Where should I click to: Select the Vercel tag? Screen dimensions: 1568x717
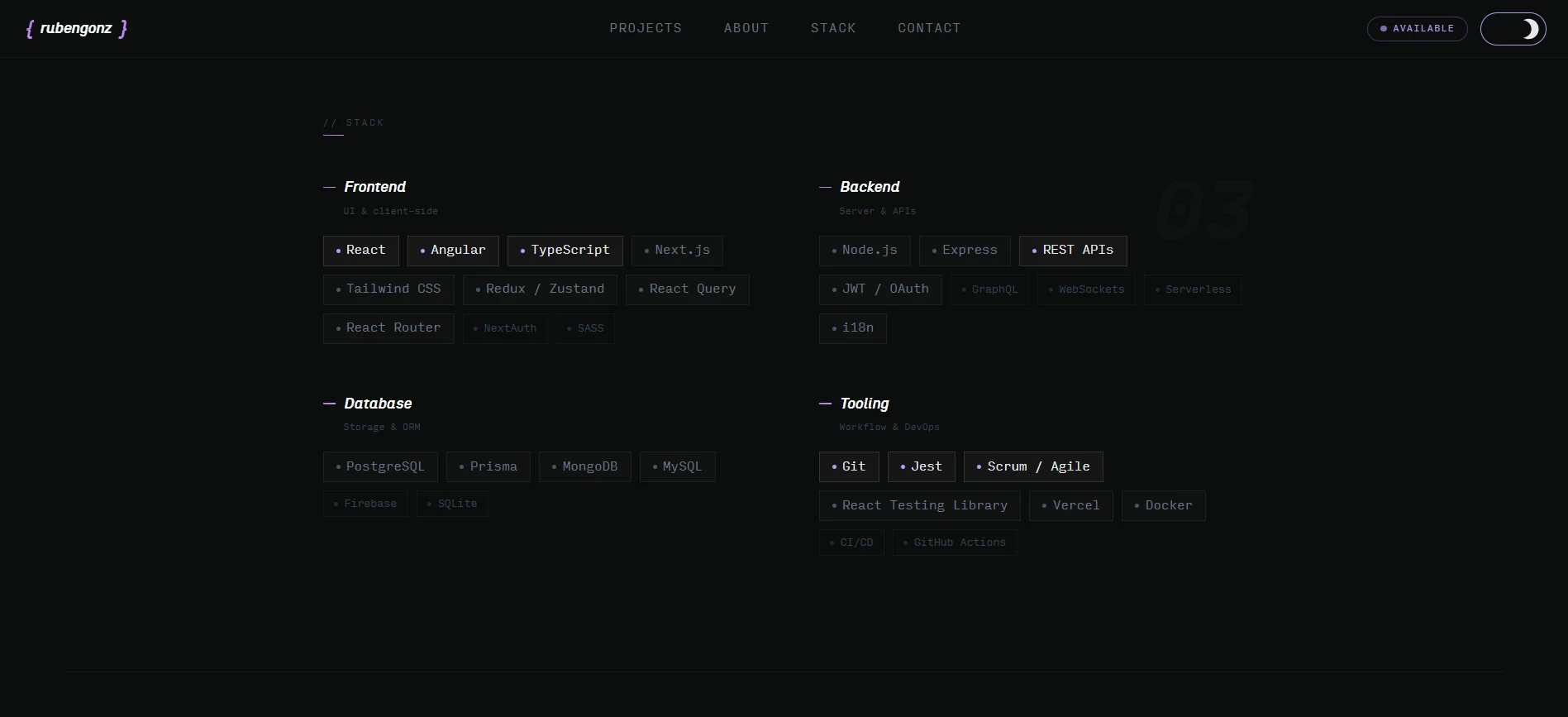1070,505
